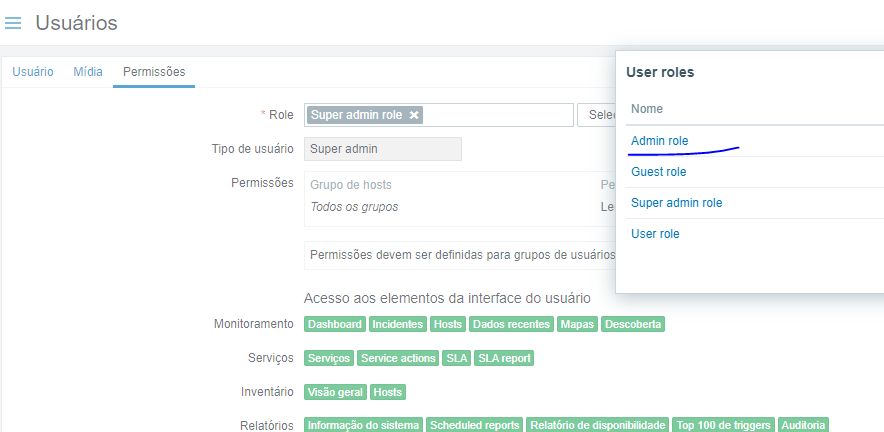Screen dimensions: 884x432
Task: Click the Service actions tag
Action: click(398, 358)
